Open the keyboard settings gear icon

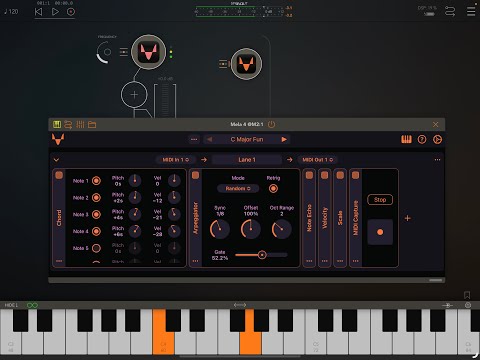[x=468, y=305]
